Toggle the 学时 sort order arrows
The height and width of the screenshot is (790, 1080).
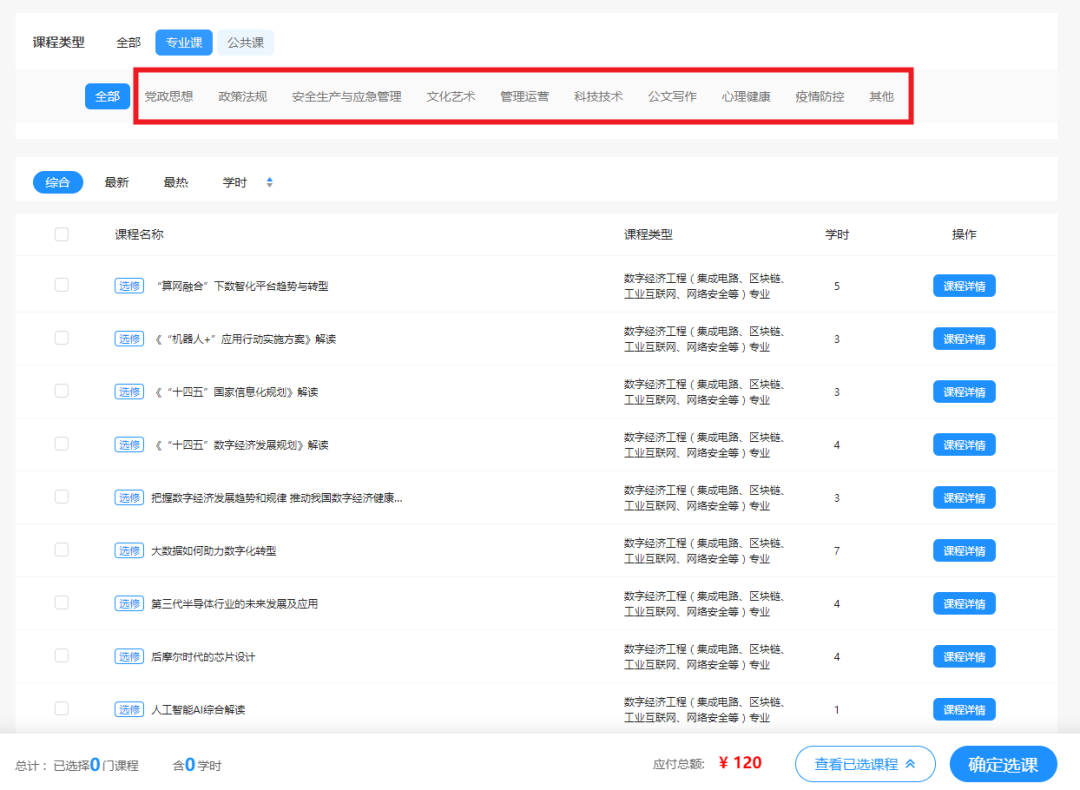[268, 182]
